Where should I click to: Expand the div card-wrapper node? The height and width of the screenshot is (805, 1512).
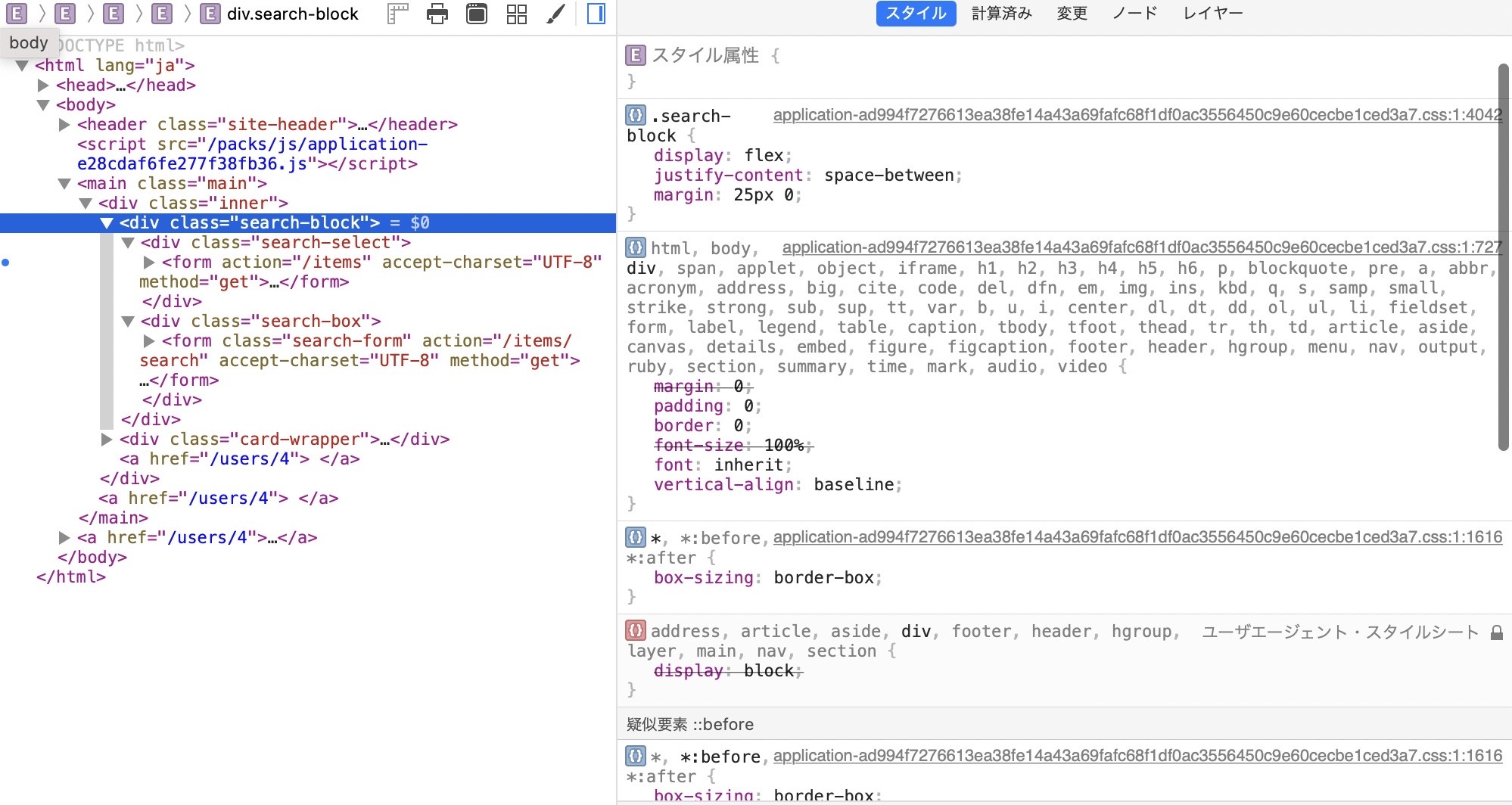tap(107, 440)
